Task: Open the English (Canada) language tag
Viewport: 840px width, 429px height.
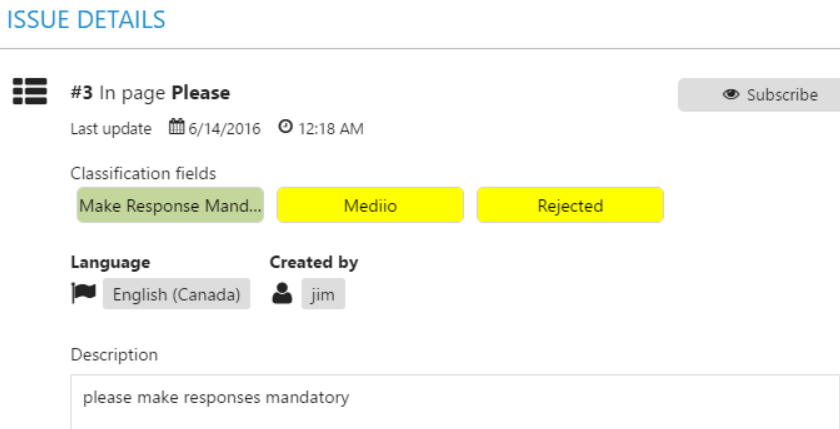Action: pyautogui.click(x=176, y=294)
